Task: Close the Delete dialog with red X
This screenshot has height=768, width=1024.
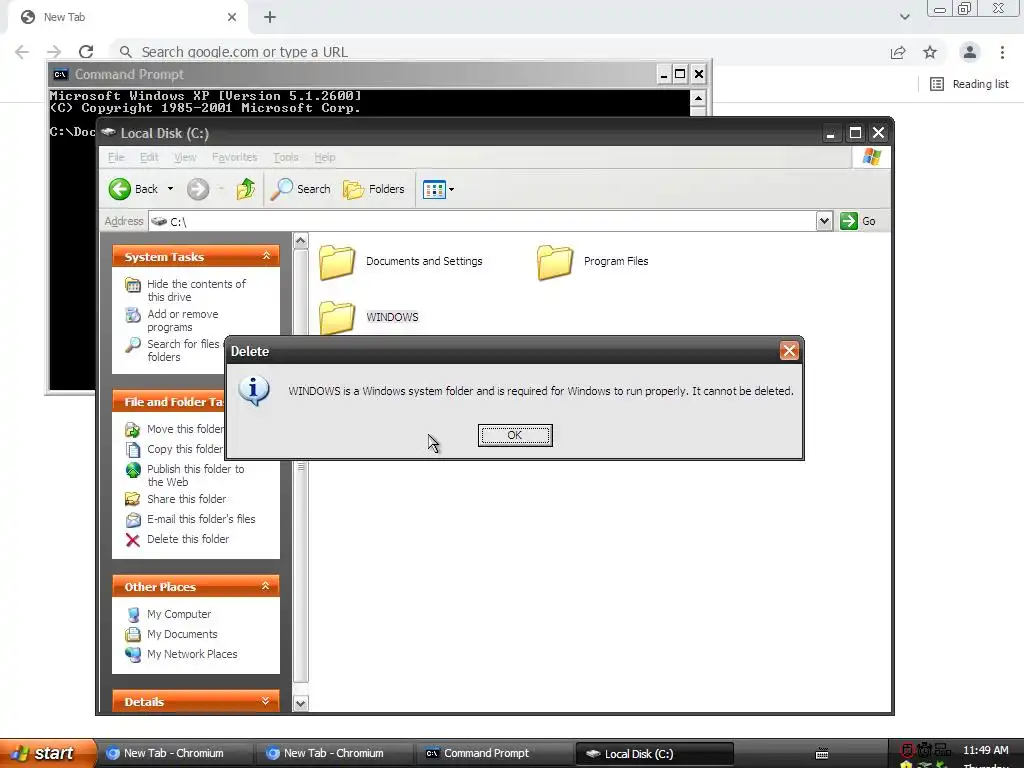Action: pyautogui.click(x=789, y=351)
